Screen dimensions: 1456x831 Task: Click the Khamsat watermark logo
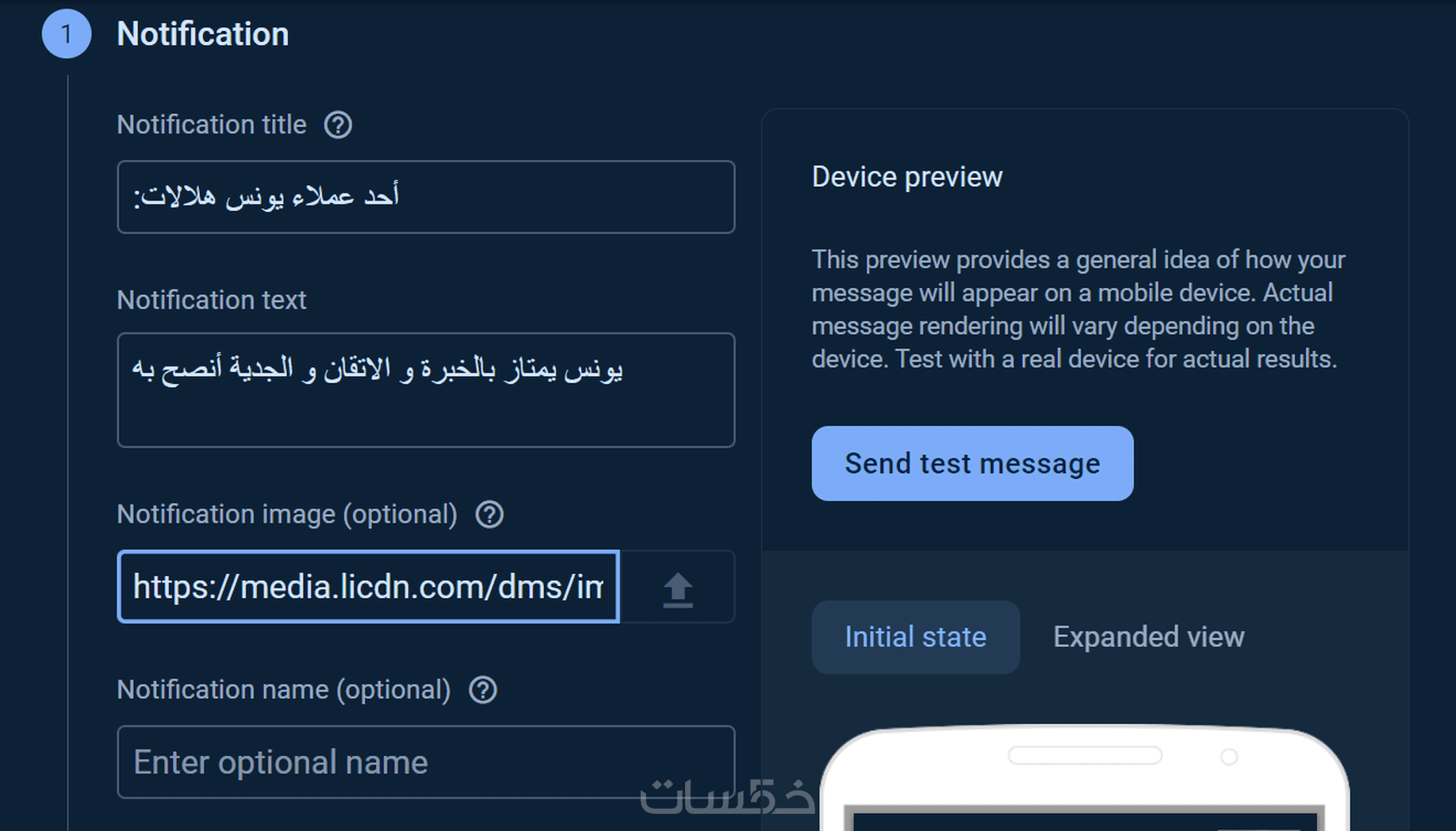click(726, 797)
